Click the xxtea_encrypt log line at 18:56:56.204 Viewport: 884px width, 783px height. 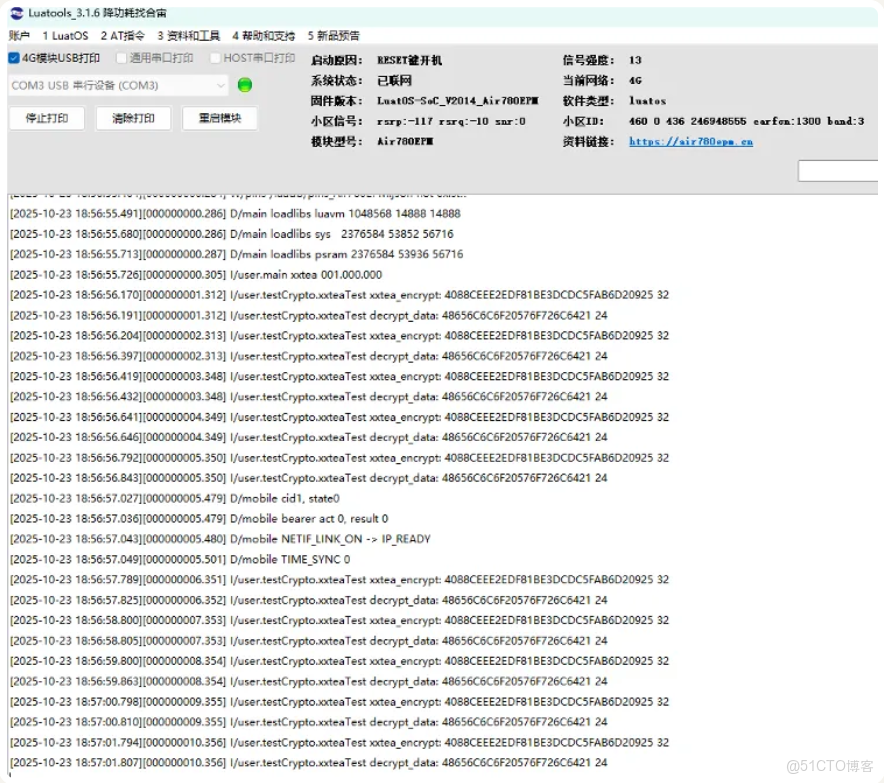pos(339,335)
